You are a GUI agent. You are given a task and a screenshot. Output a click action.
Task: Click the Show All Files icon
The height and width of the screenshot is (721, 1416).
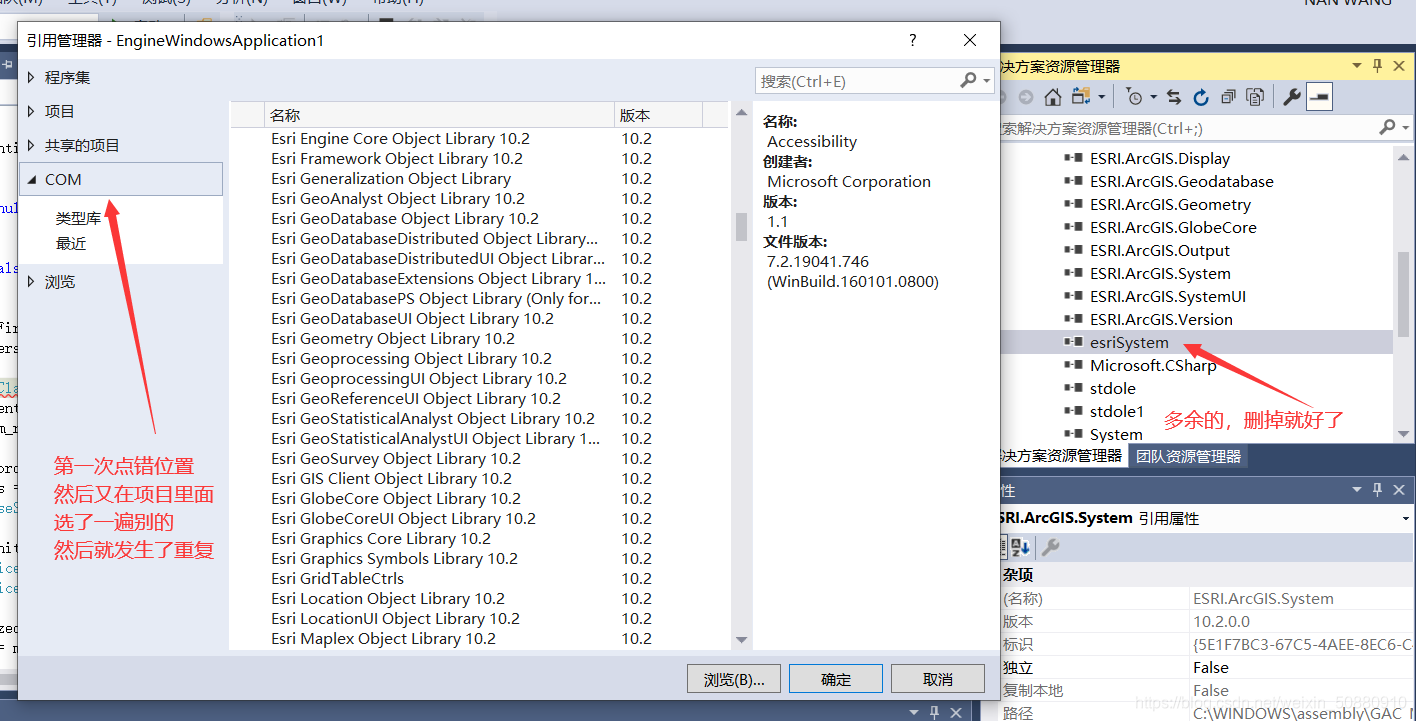pos(1255,97)
